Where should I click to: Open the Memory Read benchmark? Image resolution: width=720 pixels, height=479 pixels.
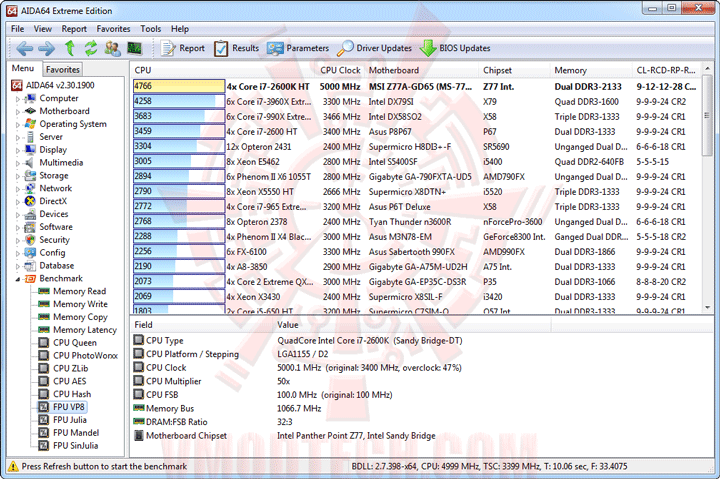coord(79,291)
